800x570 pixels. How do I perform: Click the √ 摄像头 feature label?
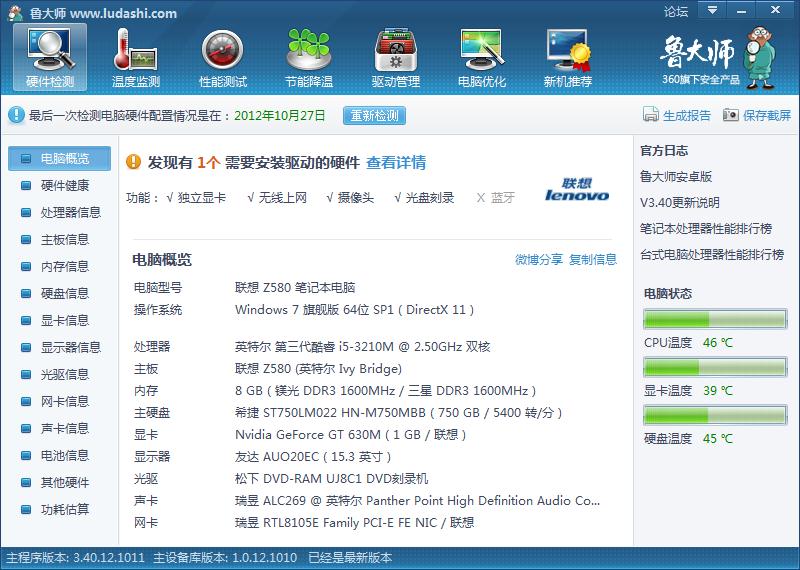click(350, 197)
